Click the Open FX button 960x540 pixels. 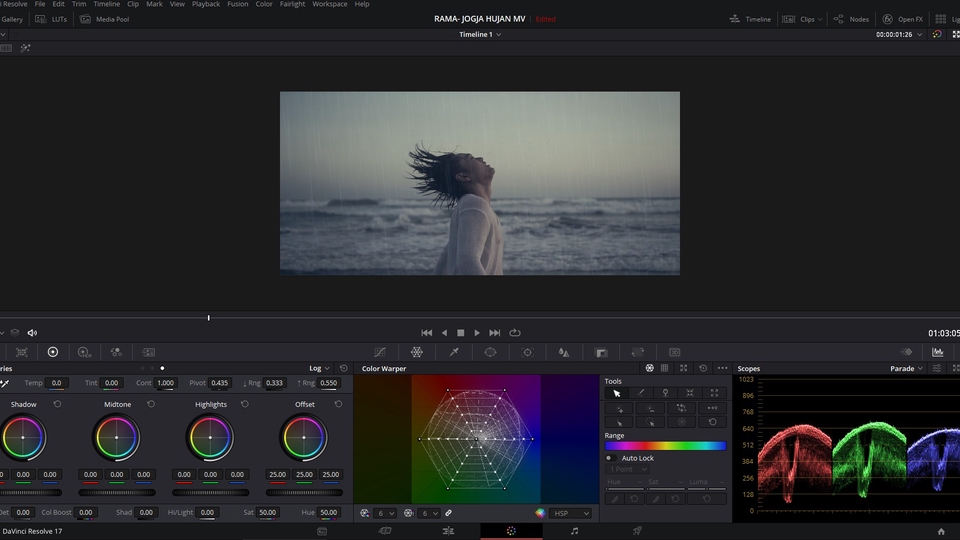click(x=902, y=19)
